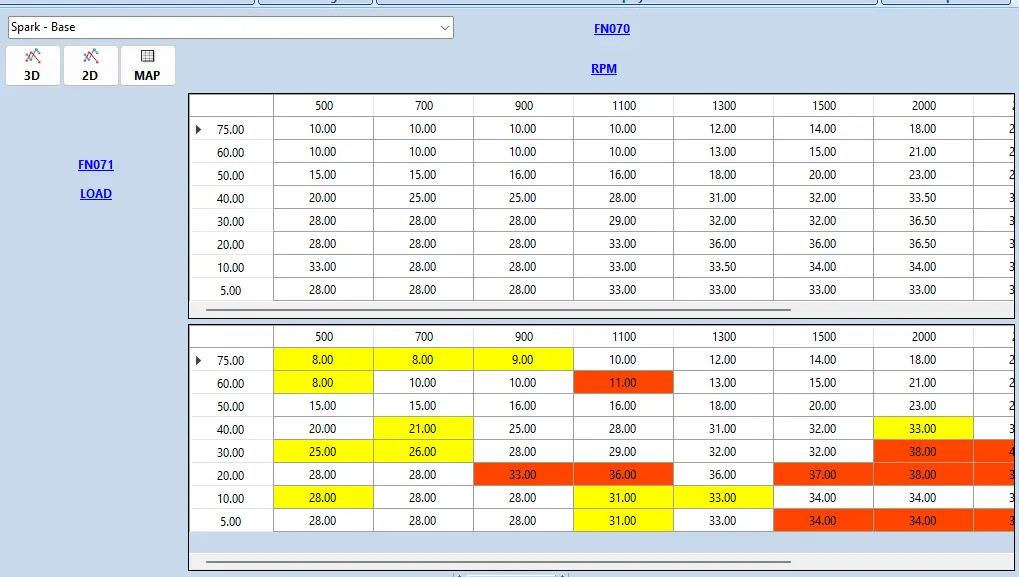Viewport: 1019px width, 577px height.
Task: Click the row pointer arrow in the lower table
Action: [198, 360]
